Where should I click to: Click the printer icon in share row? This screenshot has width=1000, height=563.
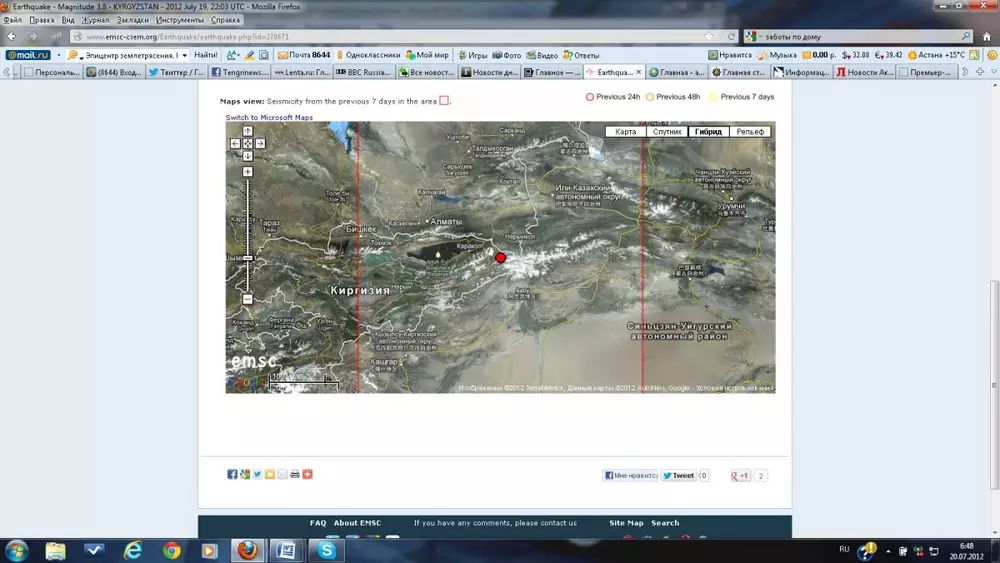(x=295, y=474)
